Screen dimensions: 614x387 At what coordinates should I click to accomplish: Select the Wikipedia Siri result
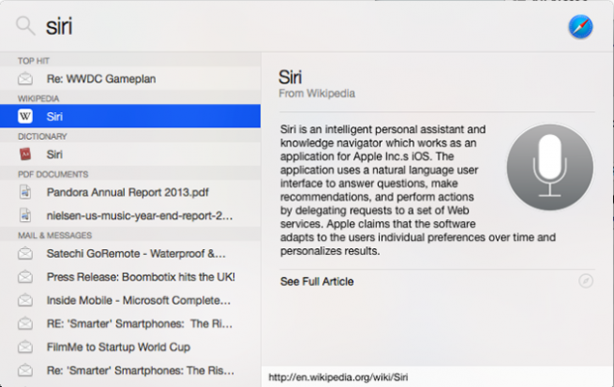tap(130, 116)
